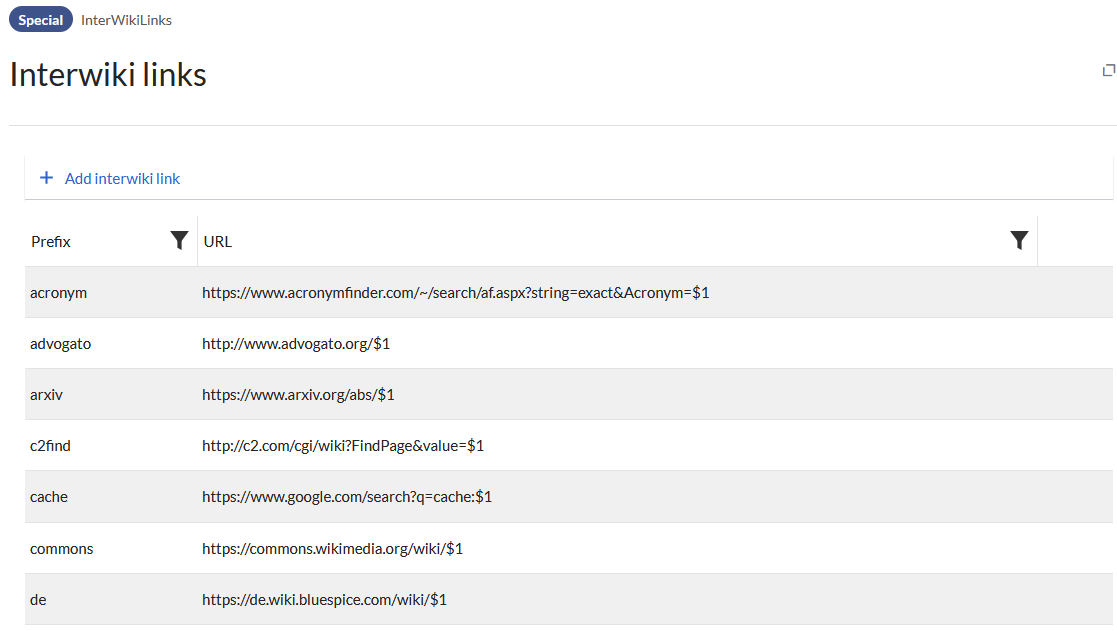Click the arxiv.org/abs URL cell
Image resolution: width=1117 pixels, height=631 pixels.
click(x=298, y=395)
